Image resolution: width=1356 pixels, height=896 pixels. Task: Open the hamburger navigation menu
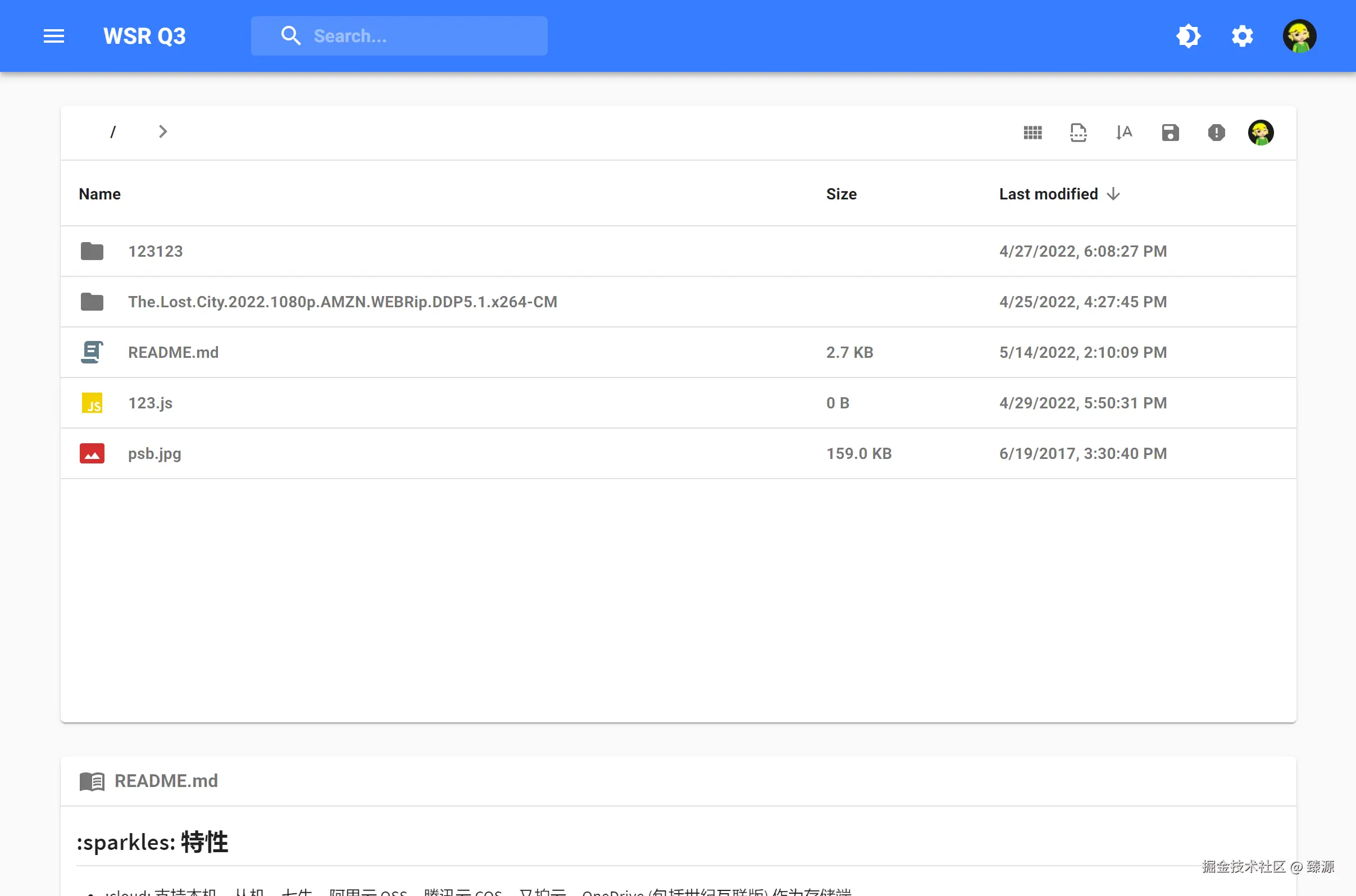[54, 36]
